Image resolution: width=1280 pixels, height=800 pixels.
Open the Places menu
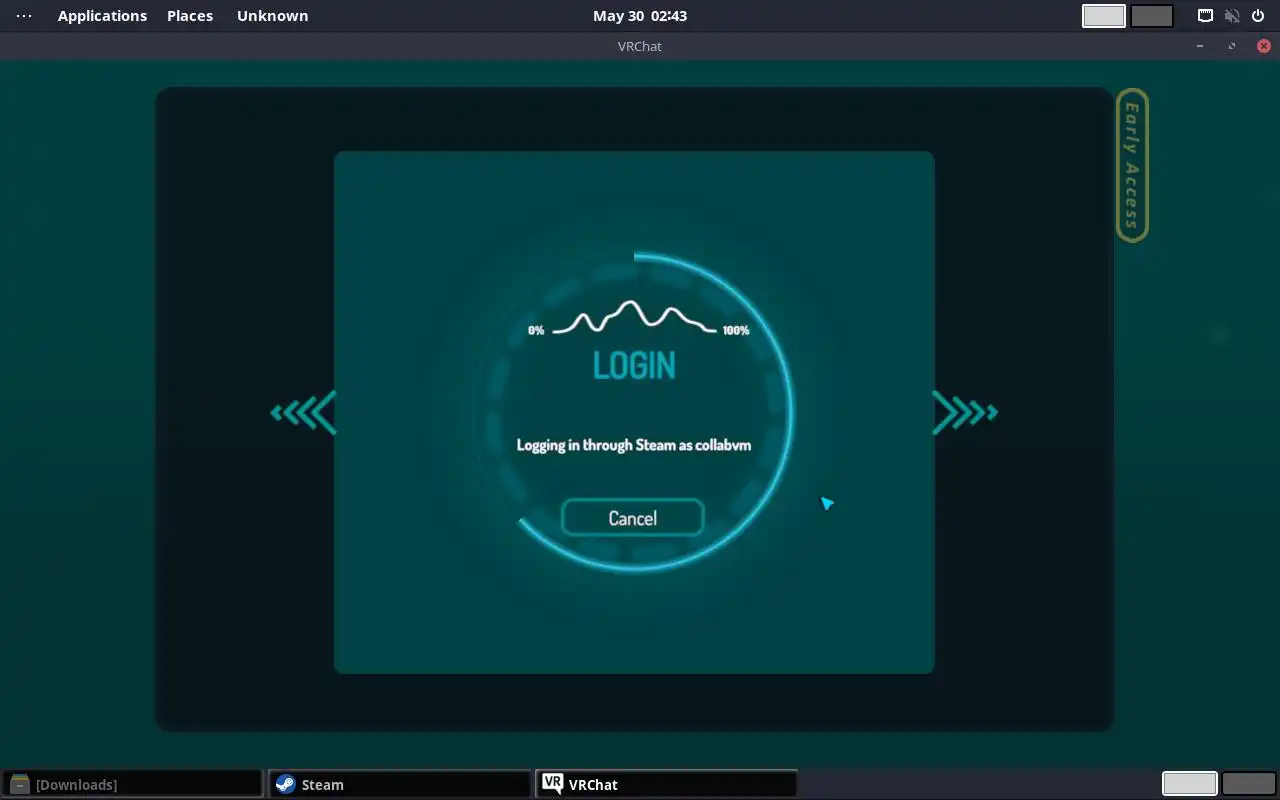190,16
